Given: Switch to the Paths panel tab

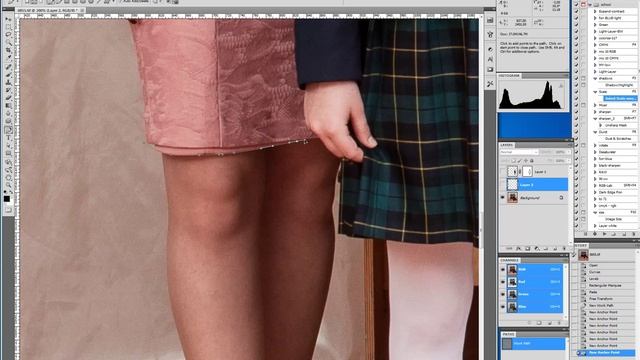Looking at the screenshot, I should 508,334.
